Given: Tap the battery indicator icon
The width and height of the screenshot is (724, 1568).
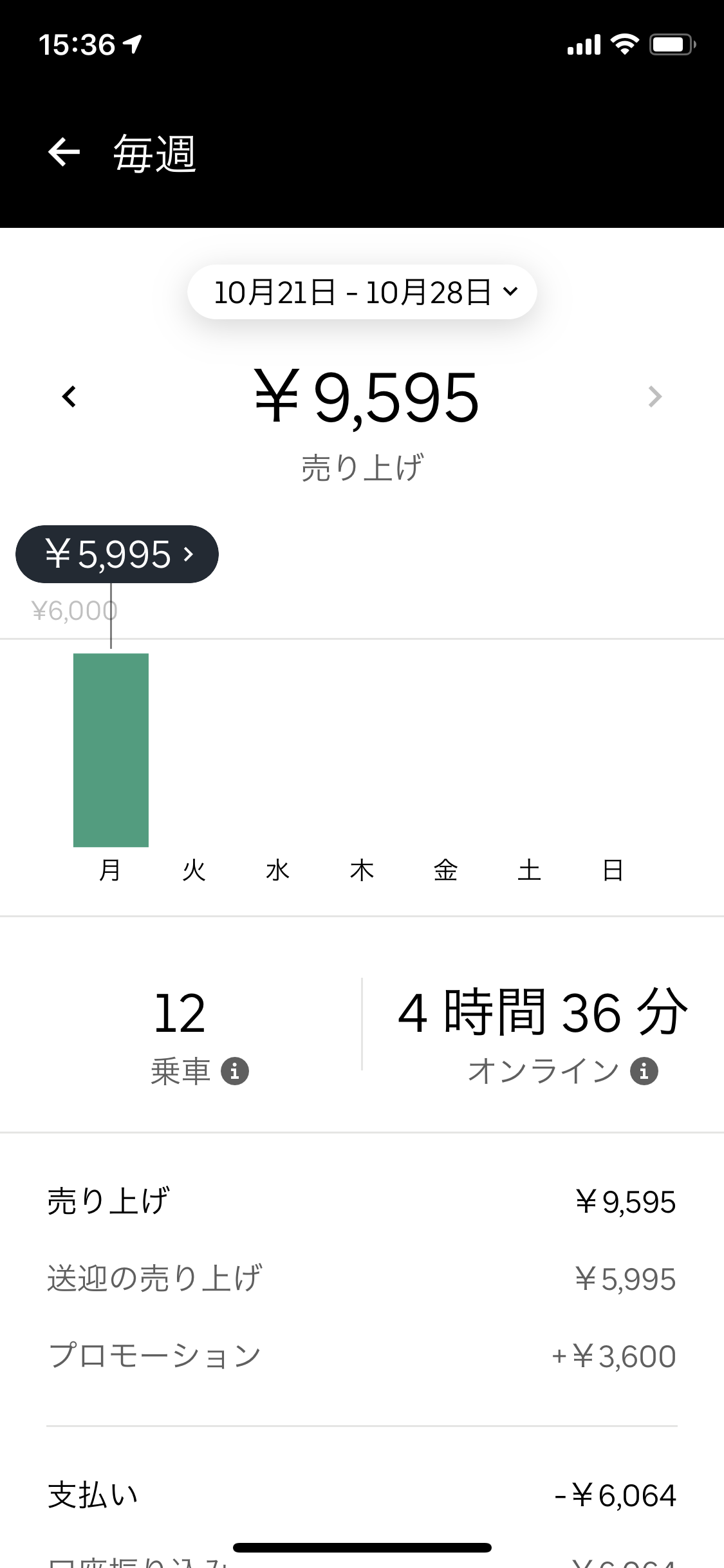Looking at the screenshot, I should (x=673, y=44).
